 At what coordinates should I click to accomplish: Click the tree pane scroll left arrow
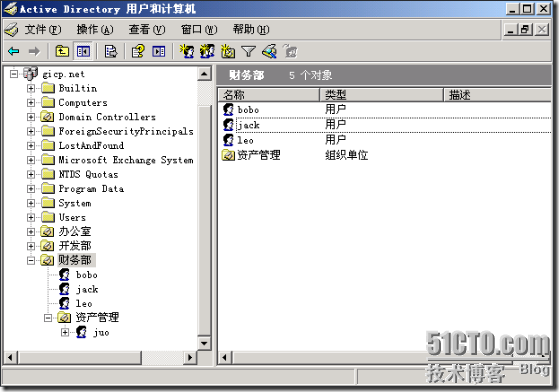10,357
